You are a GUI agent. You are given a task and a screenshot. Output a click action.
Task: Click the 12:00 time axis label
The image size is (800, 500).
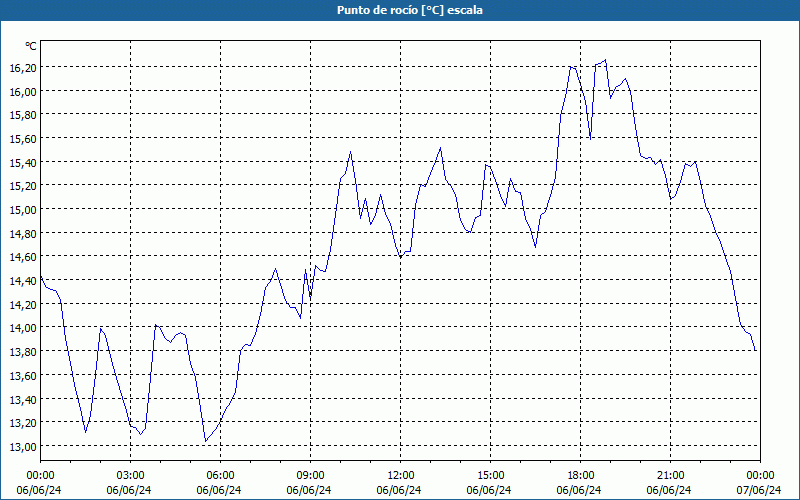(401, 476)
